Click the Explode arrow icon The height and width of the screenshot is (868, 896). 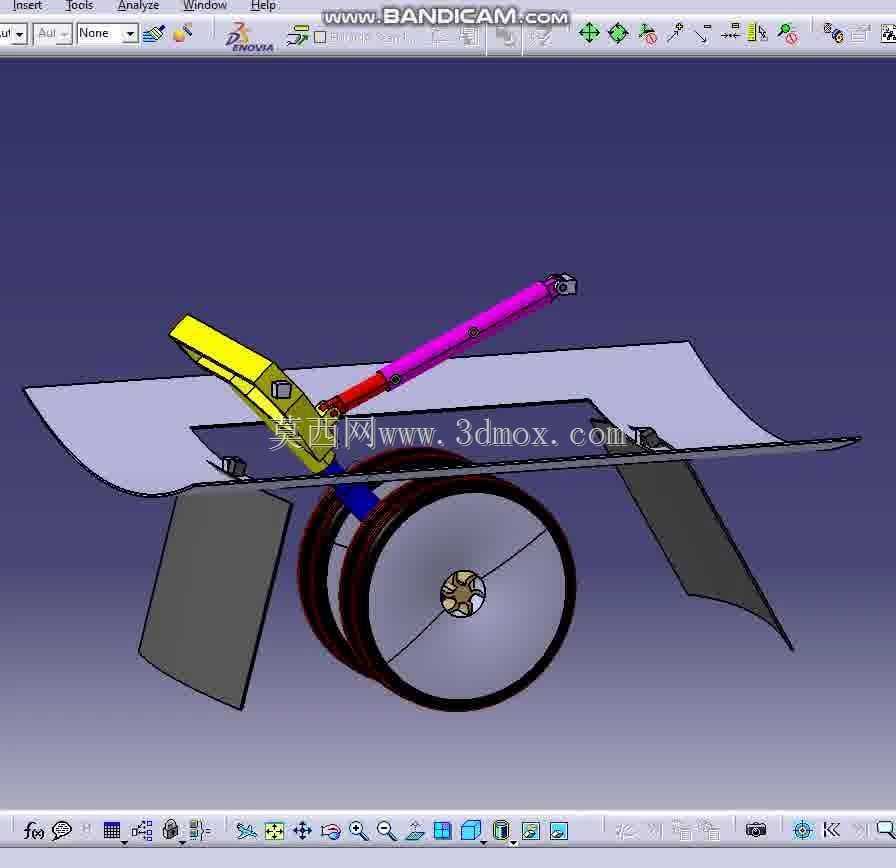[675, 32]
